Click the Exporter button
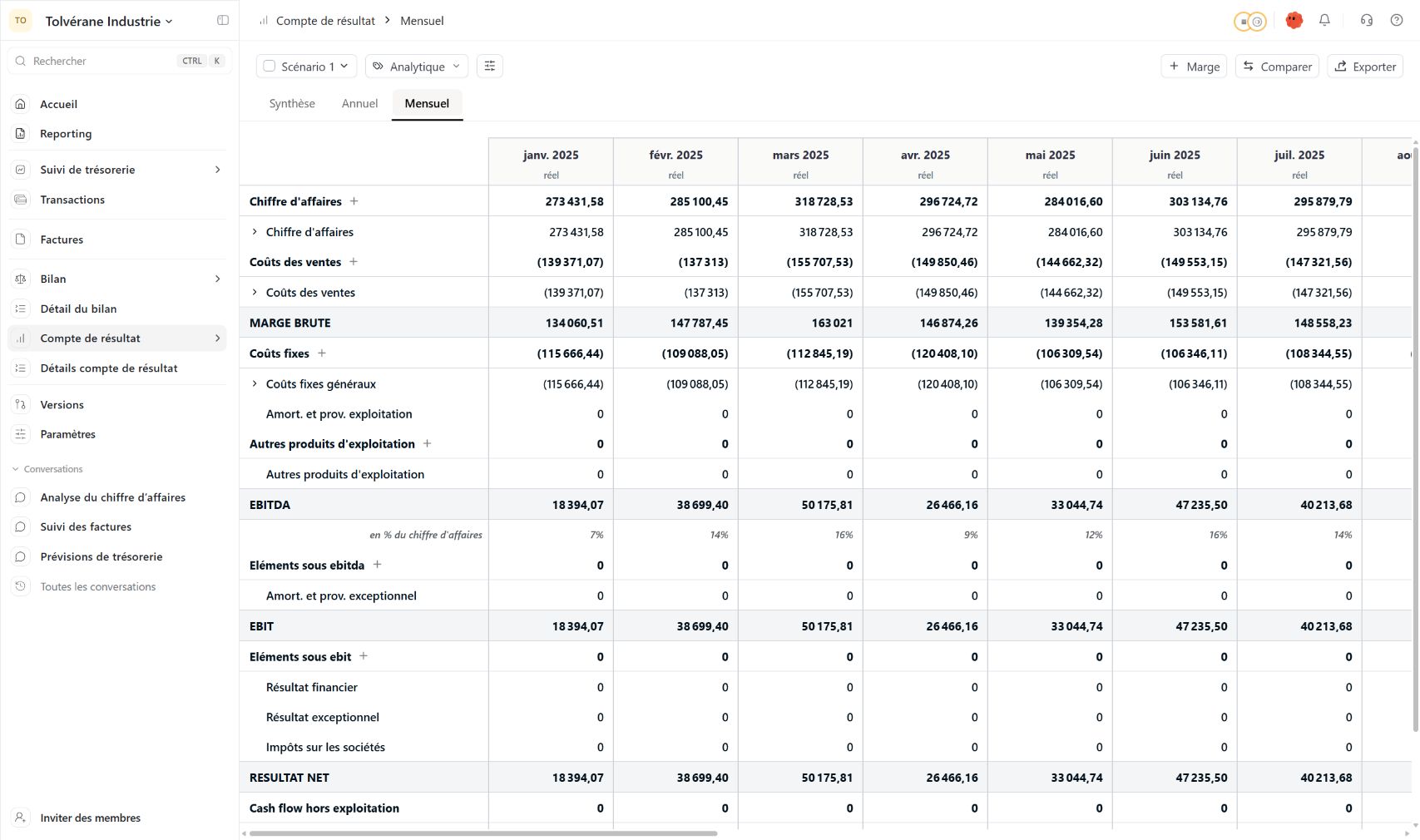 [1365, 67]
